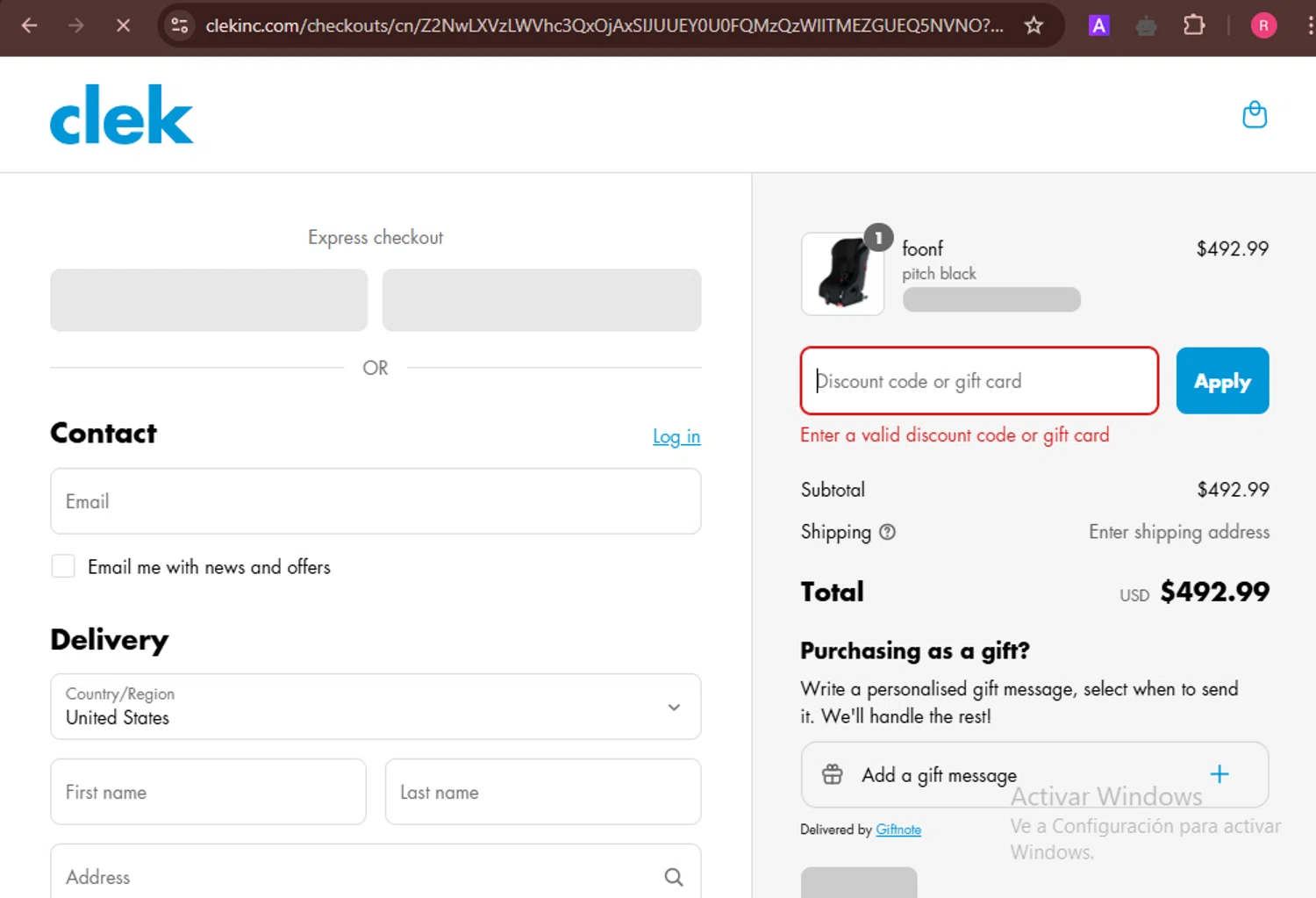Click the First name field

pos(208,792)
